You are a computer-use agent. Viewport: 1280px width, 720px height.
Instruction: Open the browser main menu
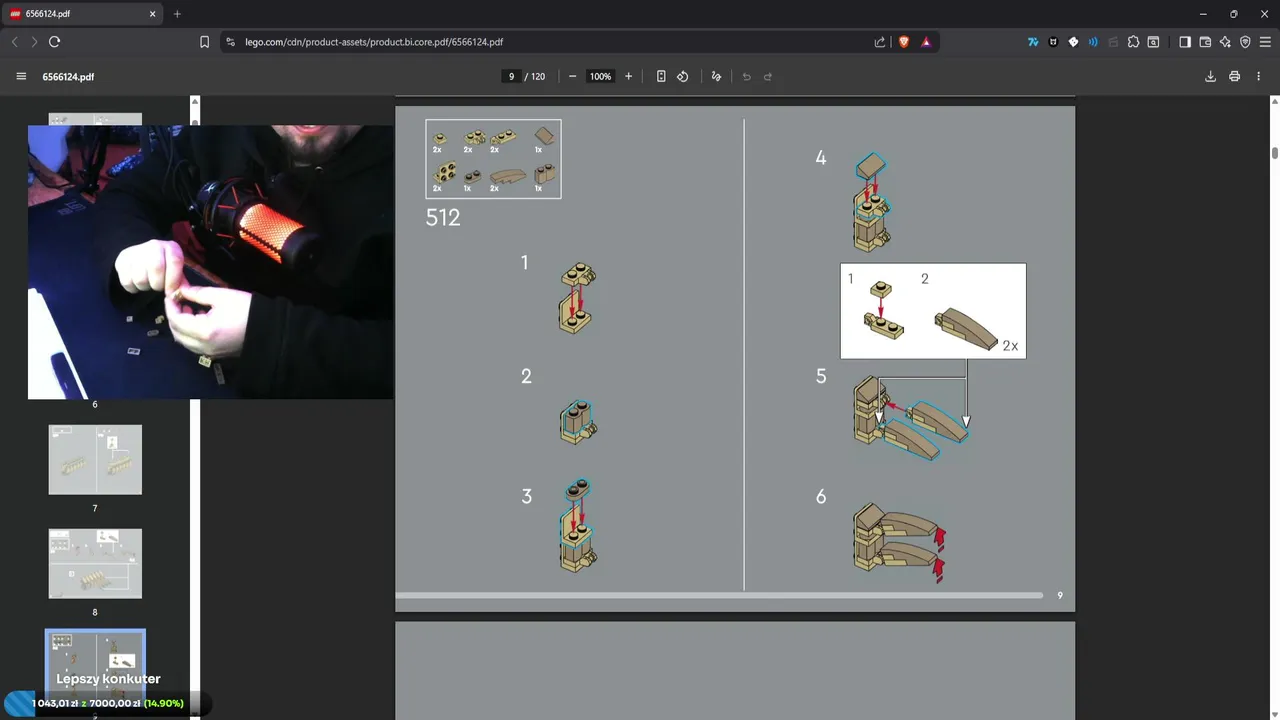1265,42
